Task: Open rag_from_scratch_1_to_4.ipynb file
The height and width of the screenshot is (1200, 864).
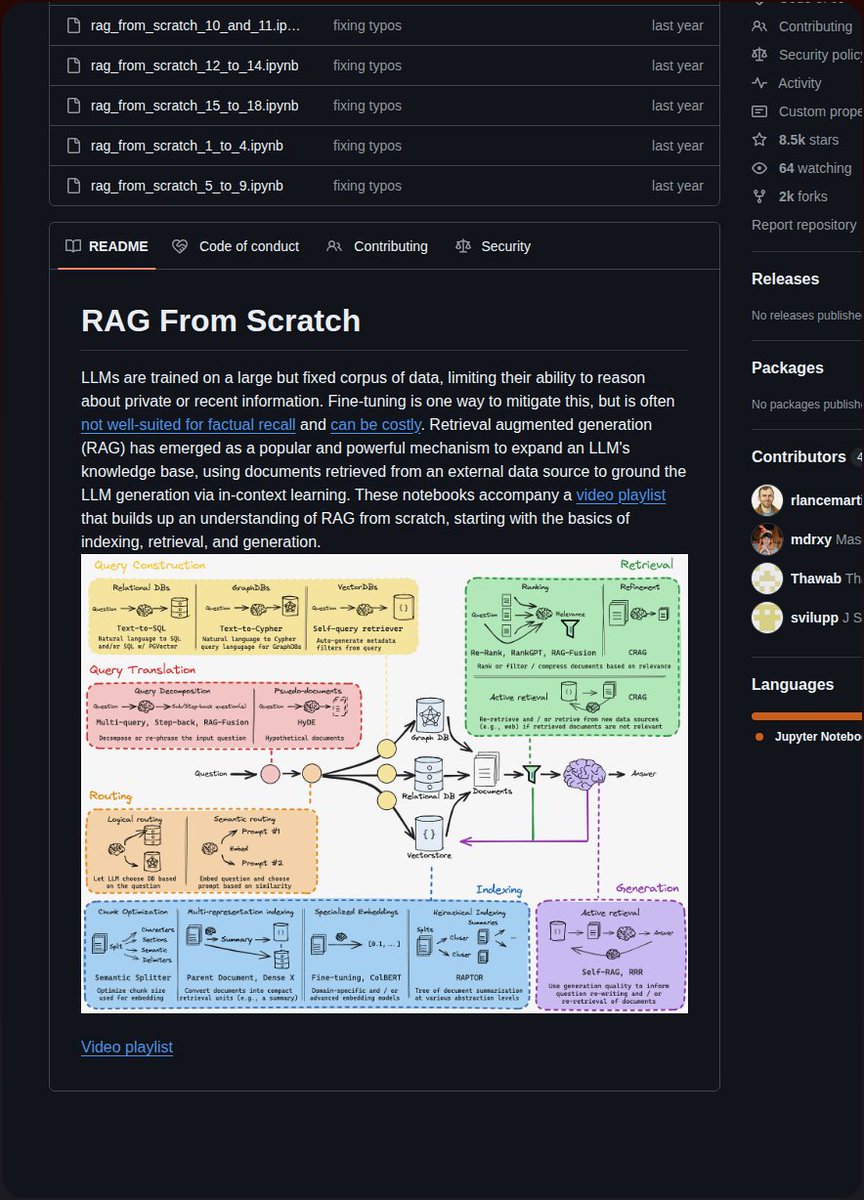Action: 187,145
